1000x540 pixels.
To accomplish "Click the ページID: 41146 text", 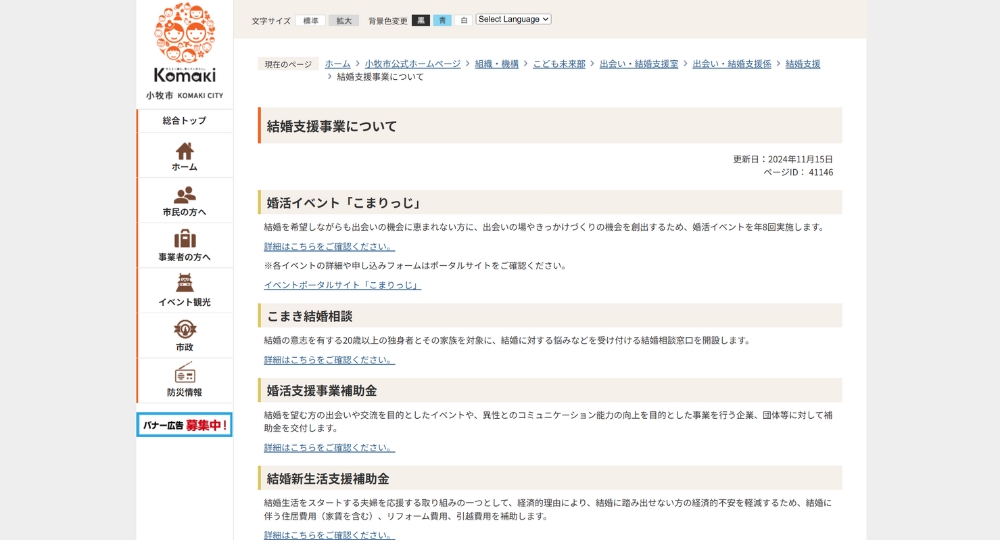I will 798,172.
